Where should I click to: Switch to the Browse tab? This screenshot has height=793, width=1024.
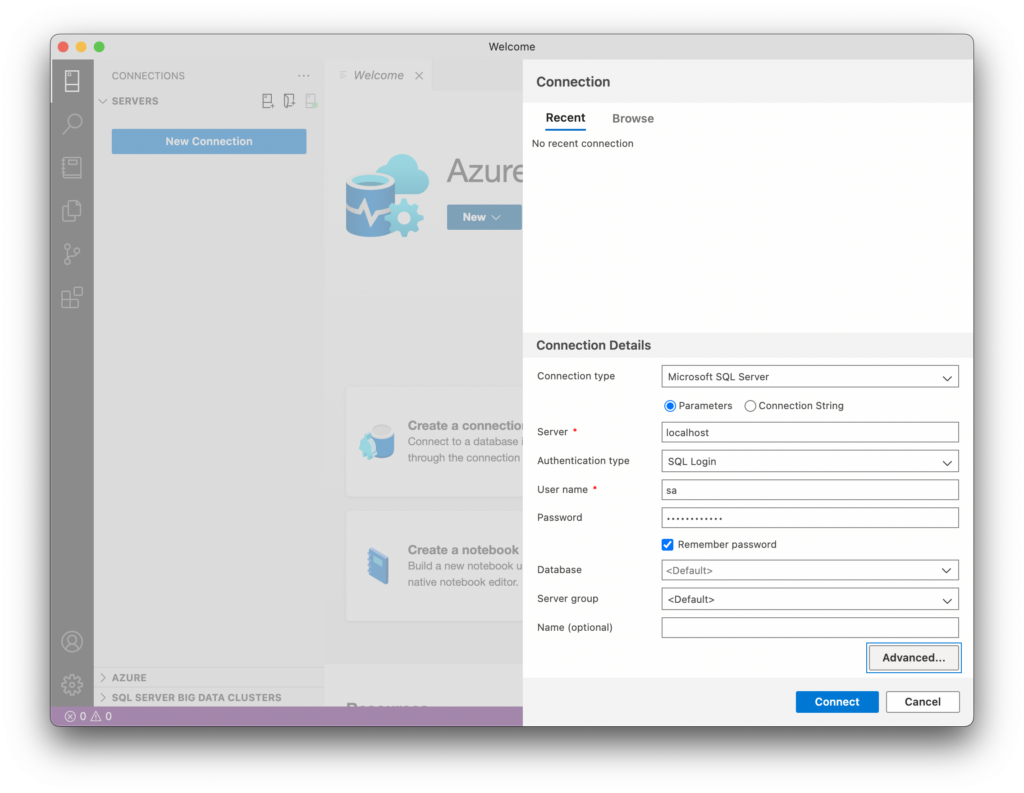(632, 118)
